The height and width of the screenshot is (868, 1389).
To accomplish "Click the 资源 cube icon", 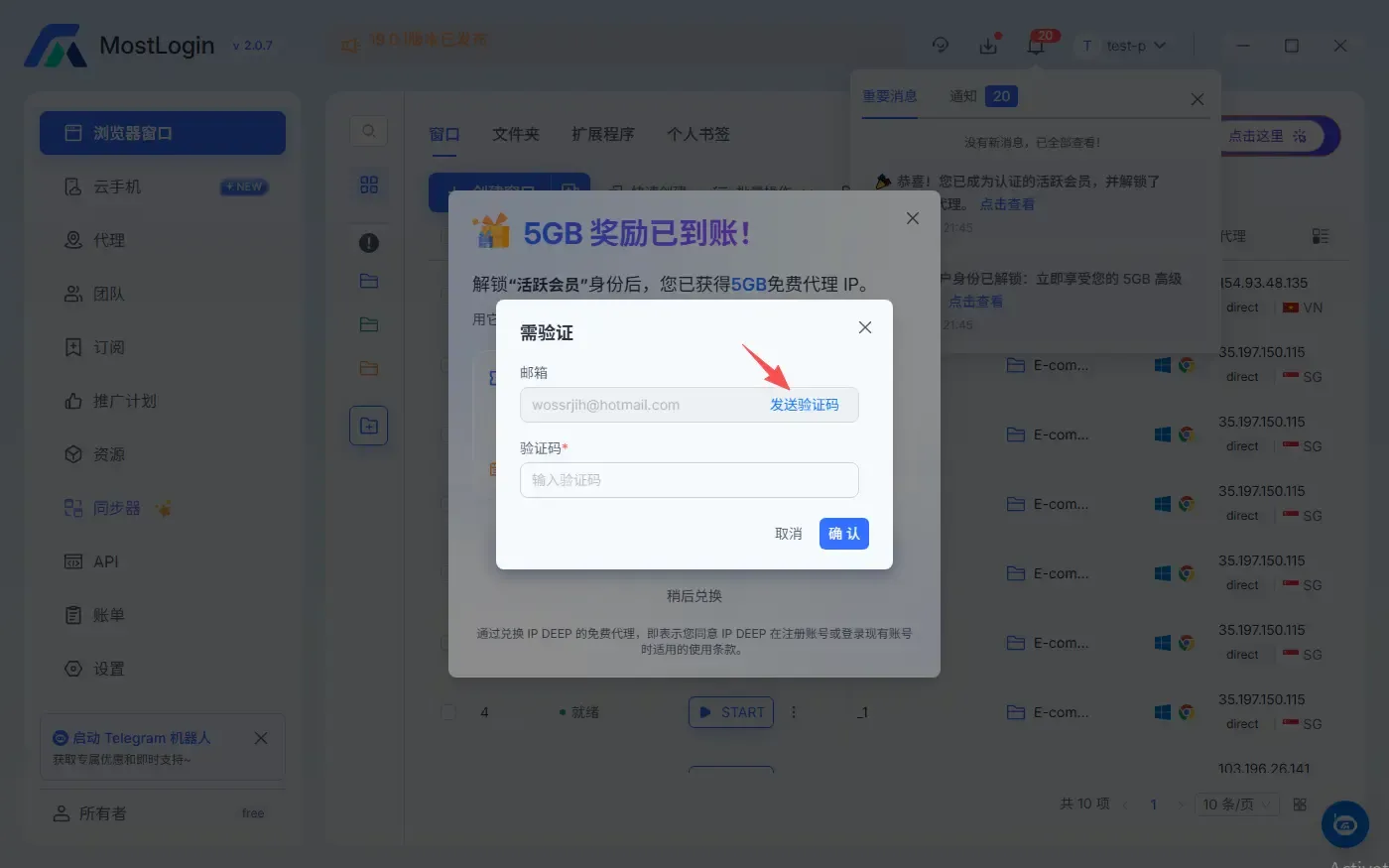I will click(x=73, y=454).
